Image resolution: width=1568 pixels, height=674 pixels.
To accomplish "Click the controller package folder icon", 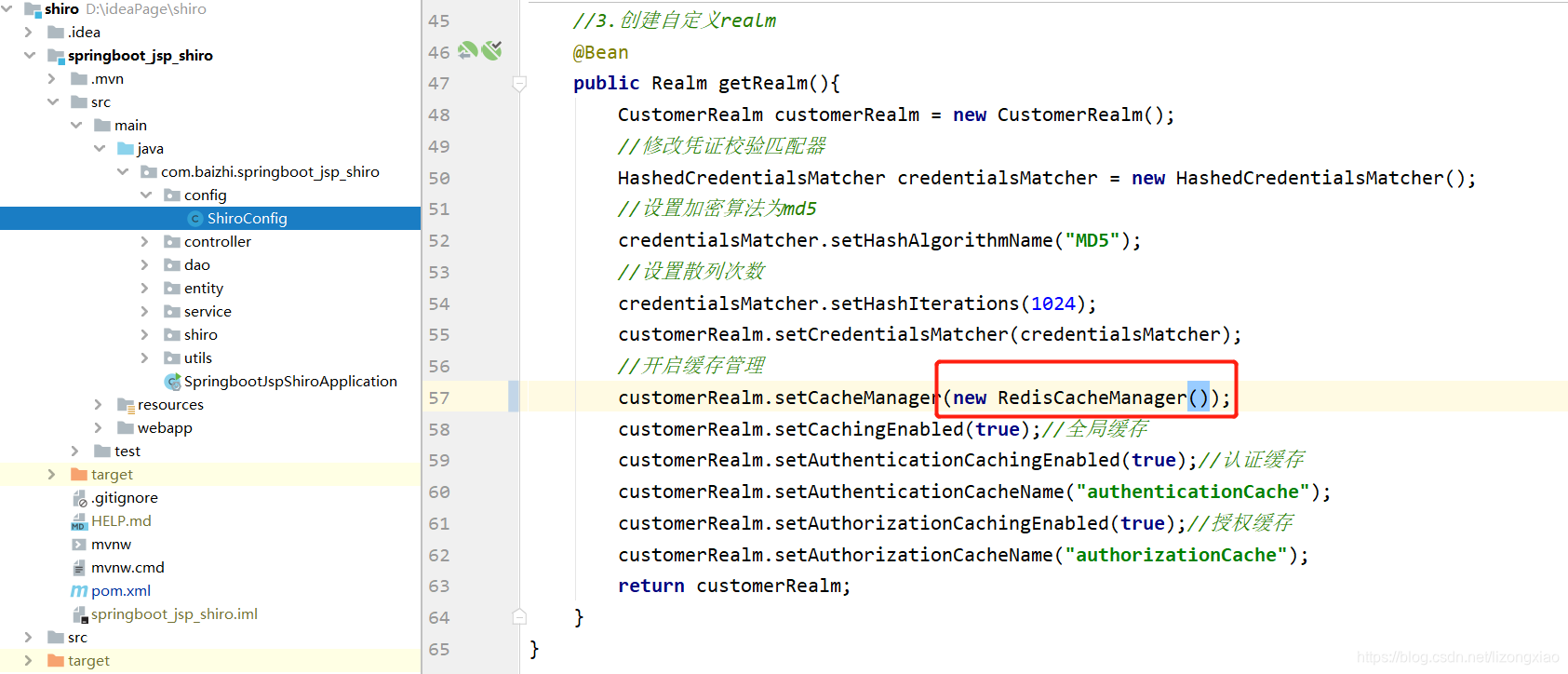I will coord(172,242).
